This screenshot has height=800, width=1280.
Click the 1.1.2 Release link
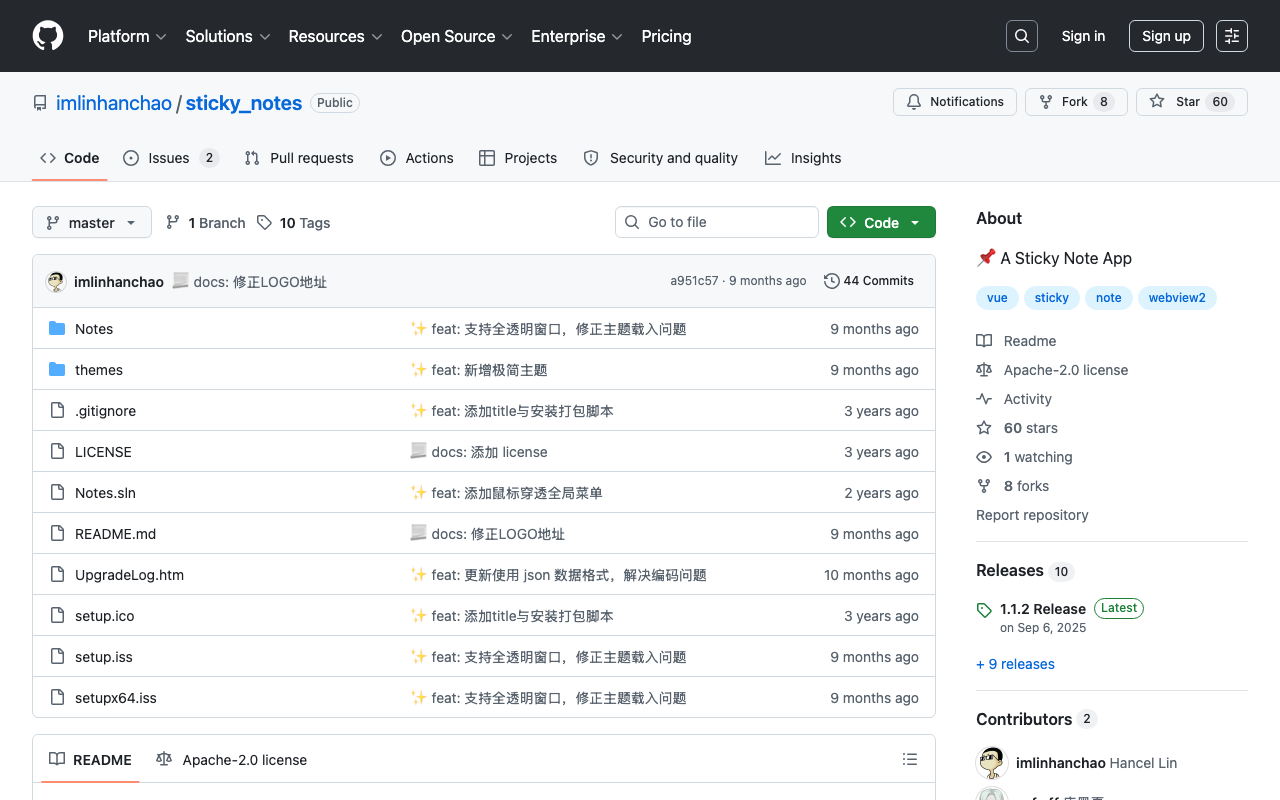coord(1043,609)
